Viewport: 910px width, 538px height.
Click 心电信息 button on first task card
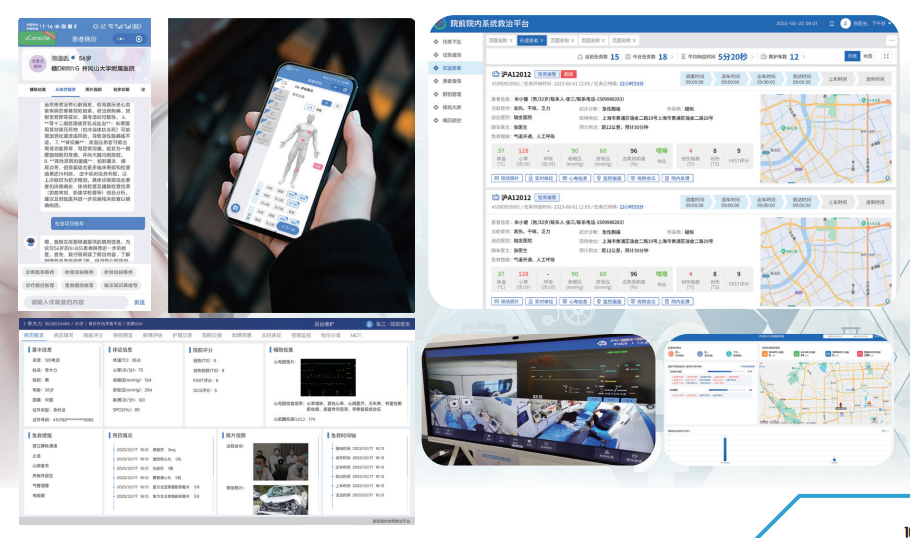[578, 176]
